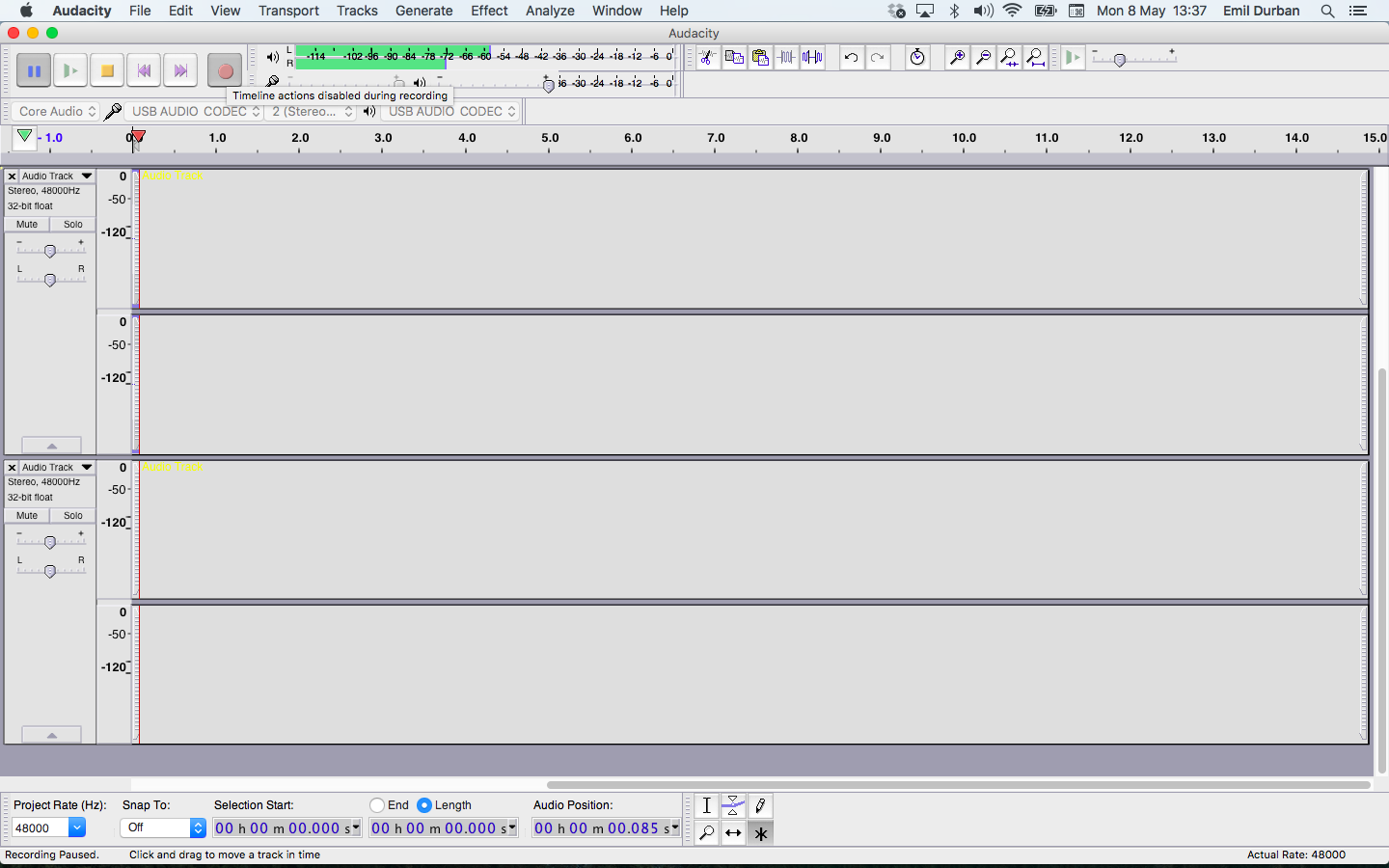Viewport: 1389px width, 868px height.
Task: Click the Zoom Out magnifier icon
Action: (983, 57)
